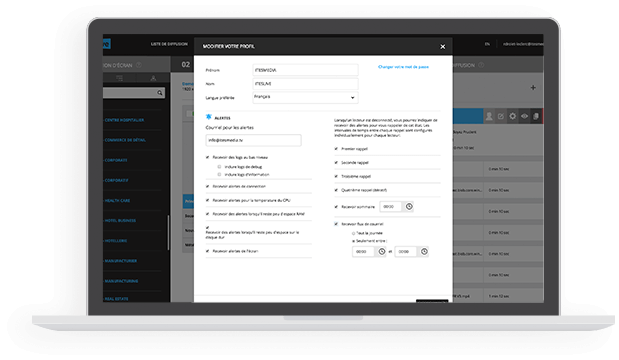Screen dimensions: 619x360
Task: Toggle Premier rappel checkbox
Action: pyautogui.click(x=336, y=149)
